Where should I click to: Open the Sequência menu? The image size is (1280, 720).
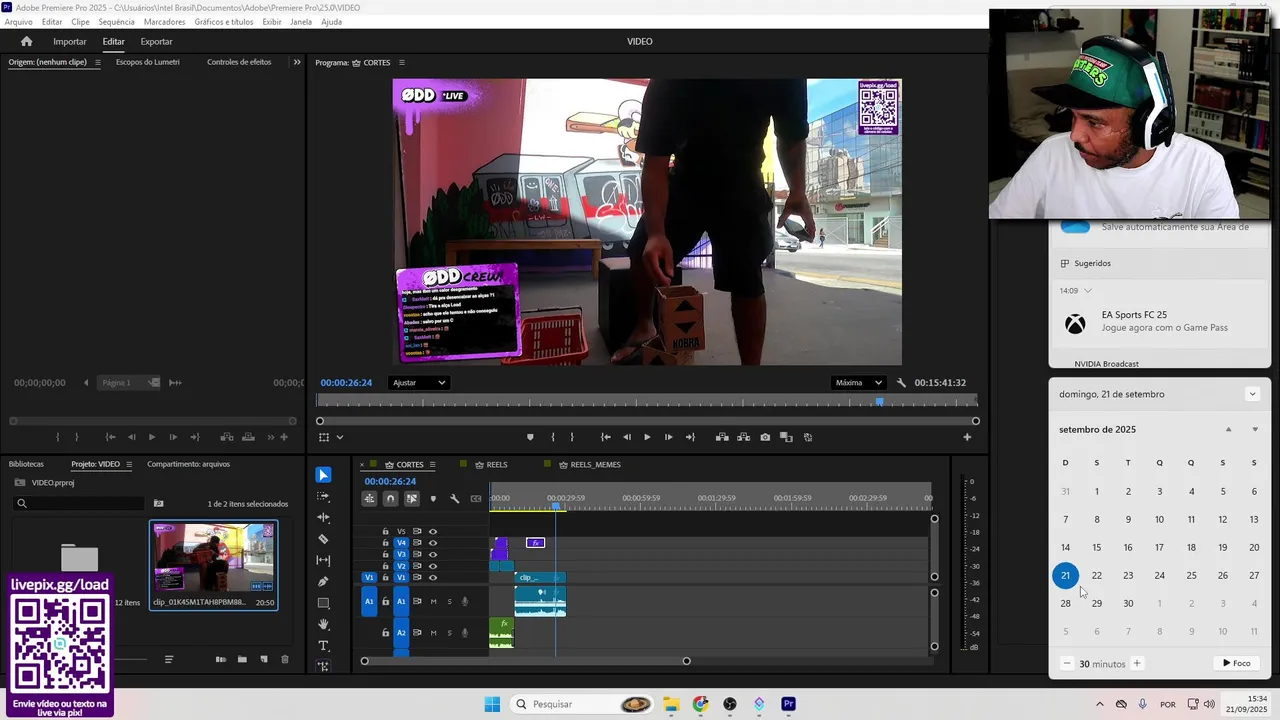pyautogui.click(x=116, y=22)
